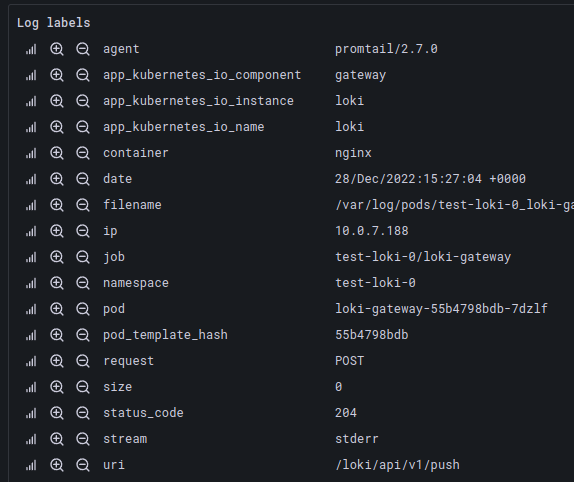The height and width of the screenshot is (482, 574).
Task: Filter for size value 0
Action: pos(57,387)
